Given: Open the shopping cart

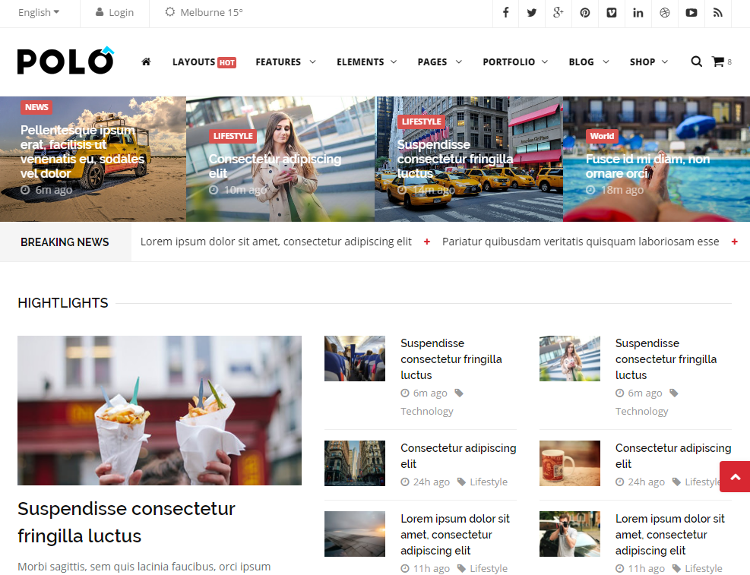Looking at the screenshot, I should pos(719,62).
